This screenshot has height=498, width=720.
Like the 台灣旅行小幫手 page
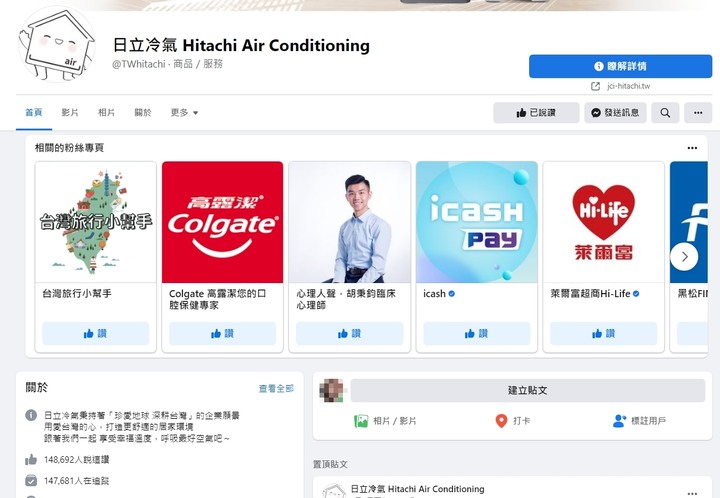[96, 333]
